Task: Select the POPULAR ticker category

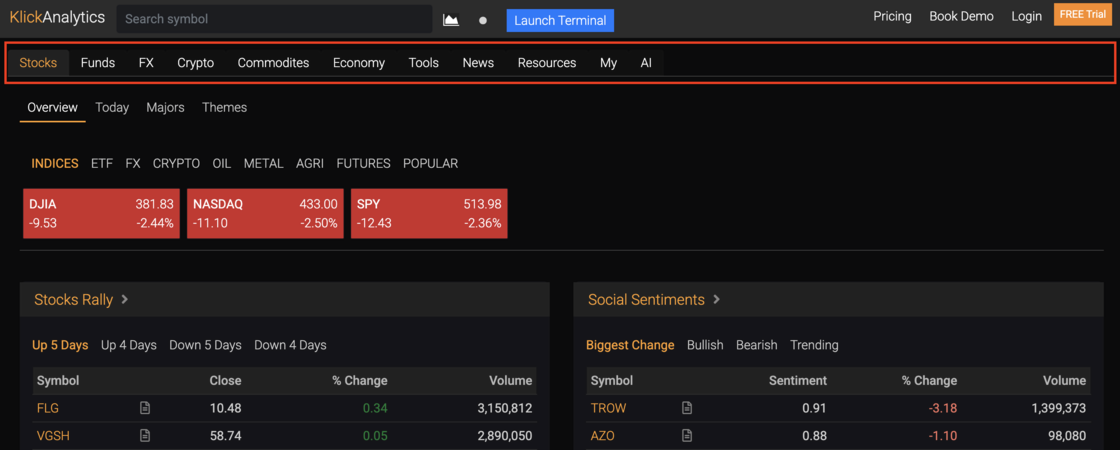Action: pyautogui.click(x=431, y=164)
